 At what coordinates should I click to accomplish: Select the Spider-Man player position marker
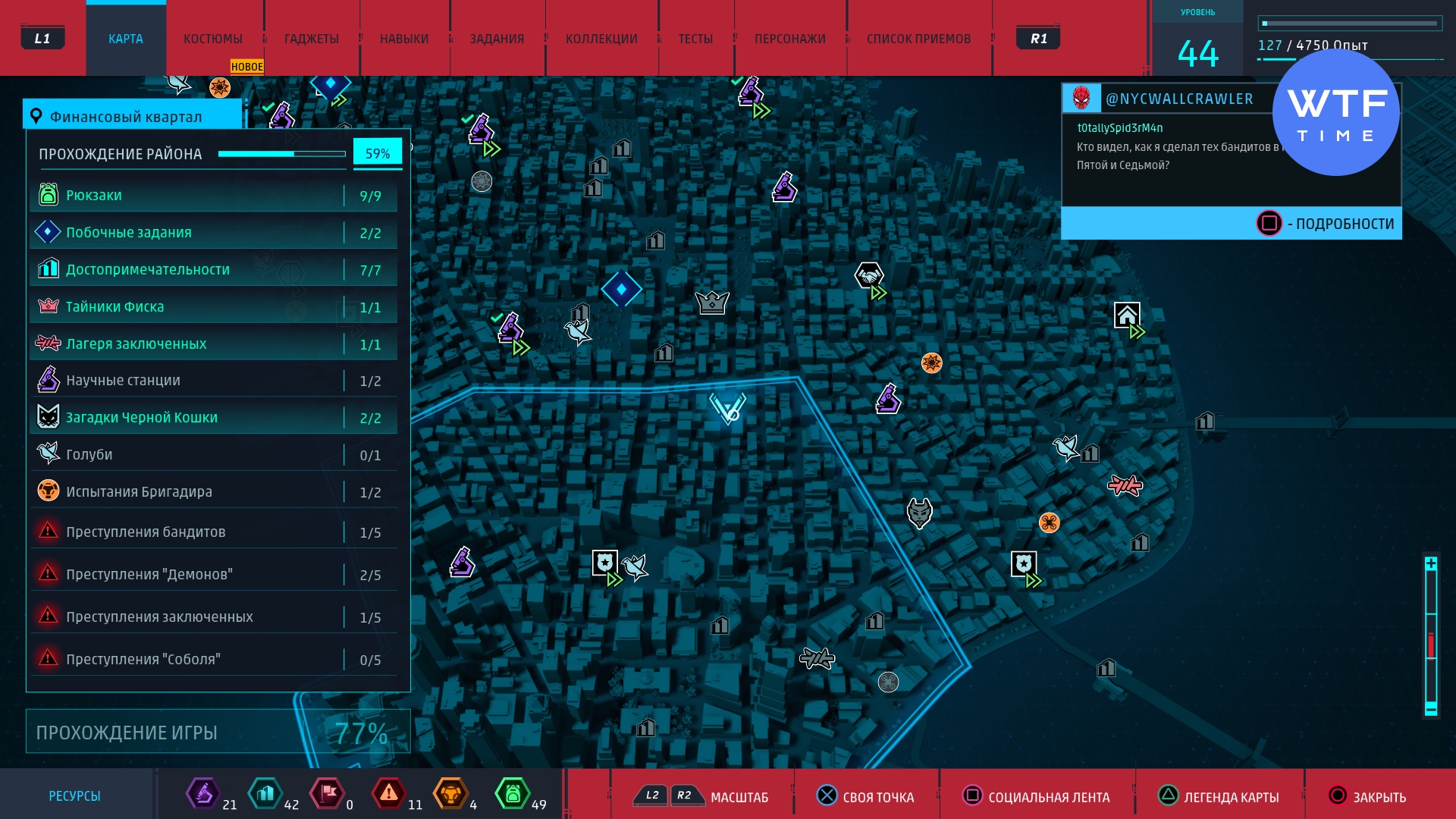coord(727,408)
